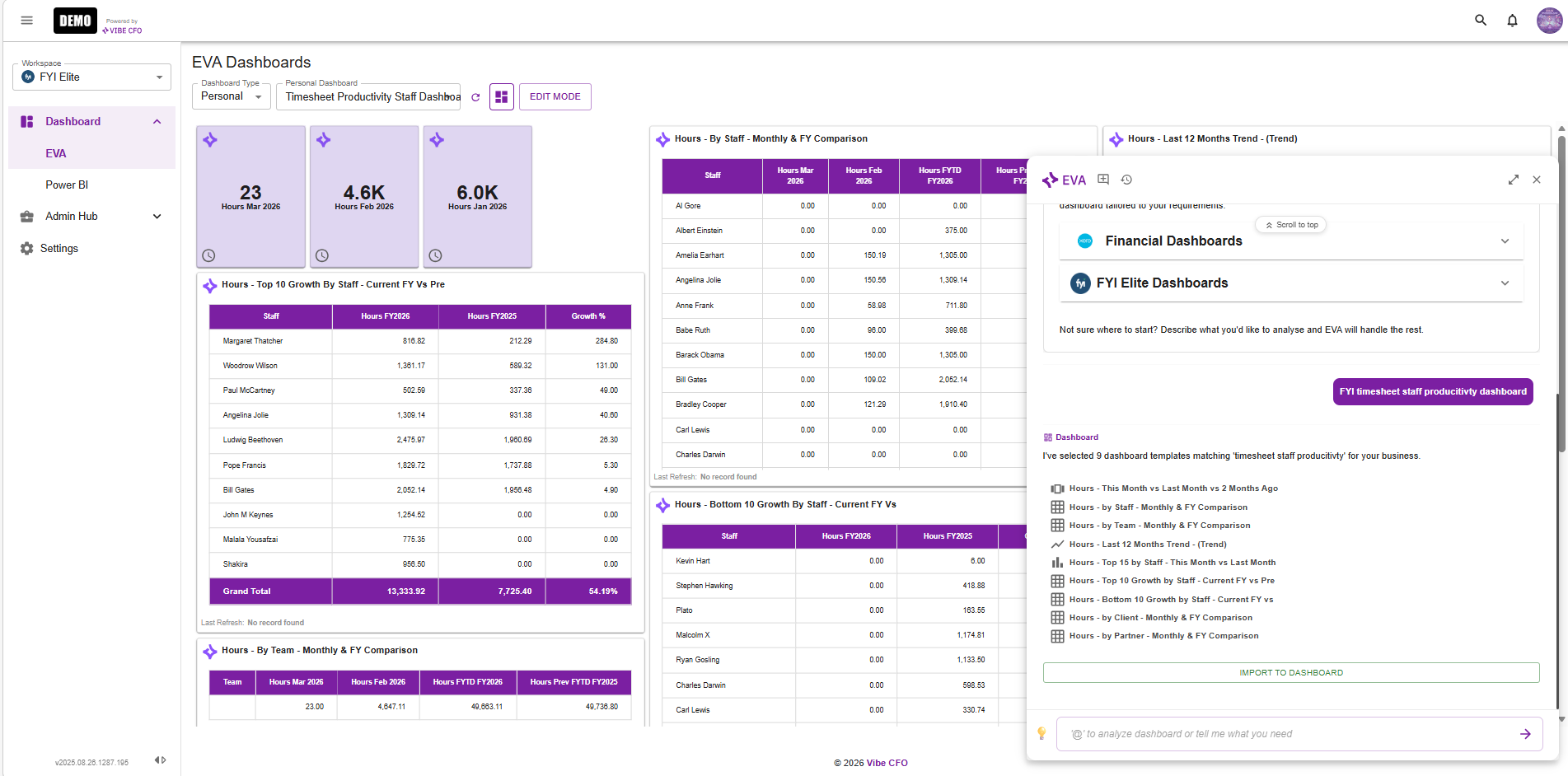Open the Dashboard Type dropdown set to Personal

tap(231, 96)
